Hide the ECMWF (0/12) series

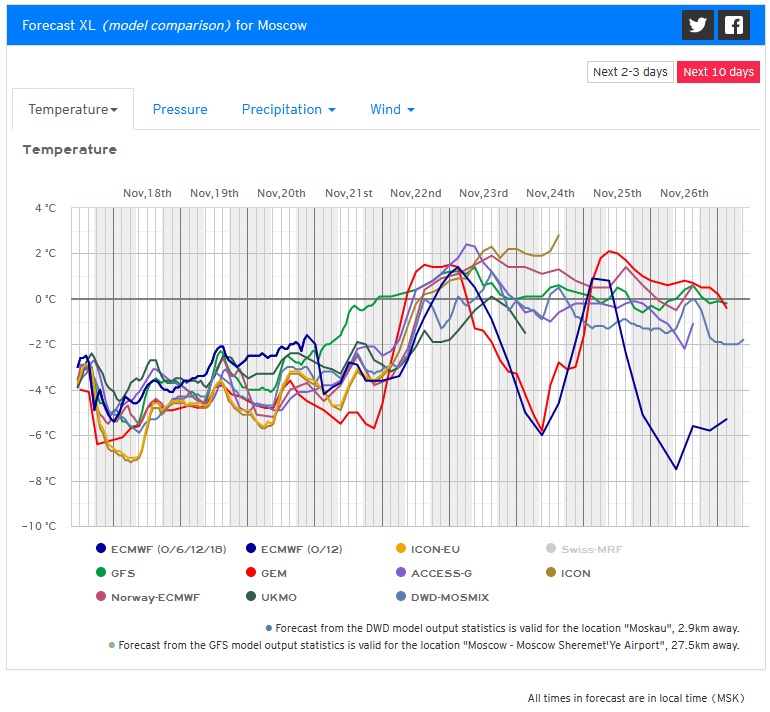(x=296, y=548)
